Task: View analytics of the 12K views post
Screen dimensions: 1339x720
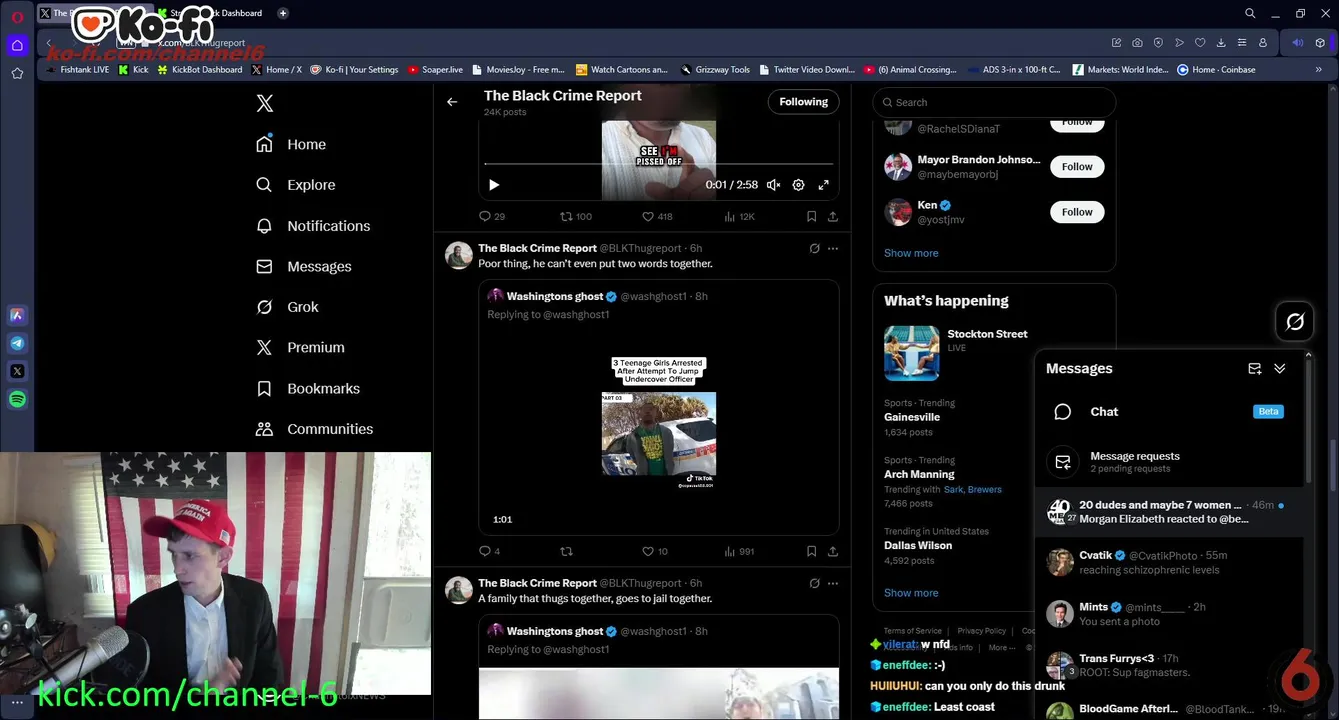Action: tap(739, 216)
